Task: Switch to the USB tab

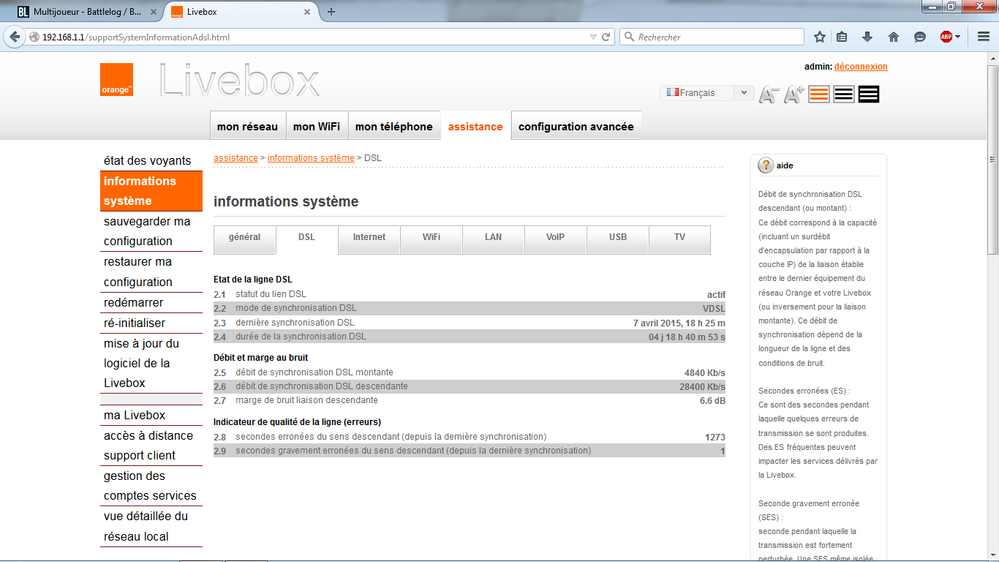Action: pos(617,238)
